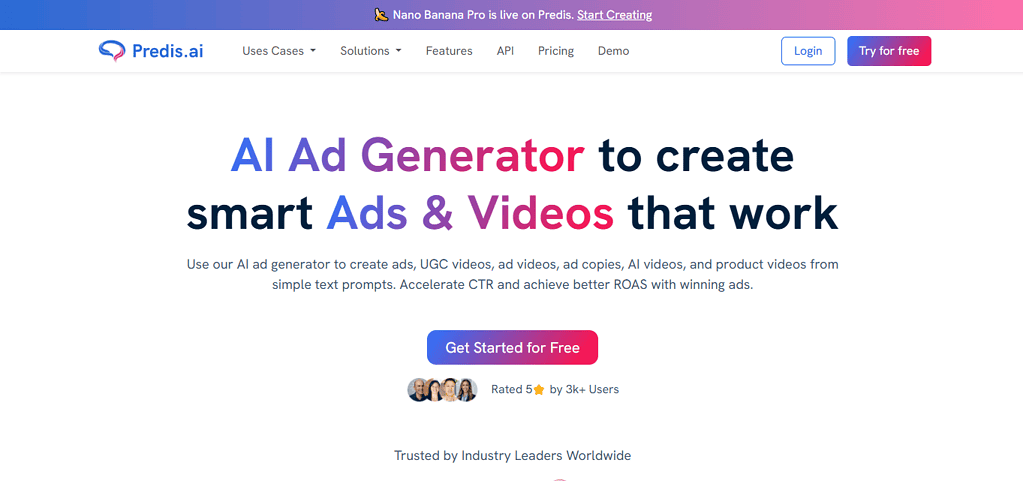
Task: Click the 'AI Ad Generator' gradient headline
Action: (407, 156)
